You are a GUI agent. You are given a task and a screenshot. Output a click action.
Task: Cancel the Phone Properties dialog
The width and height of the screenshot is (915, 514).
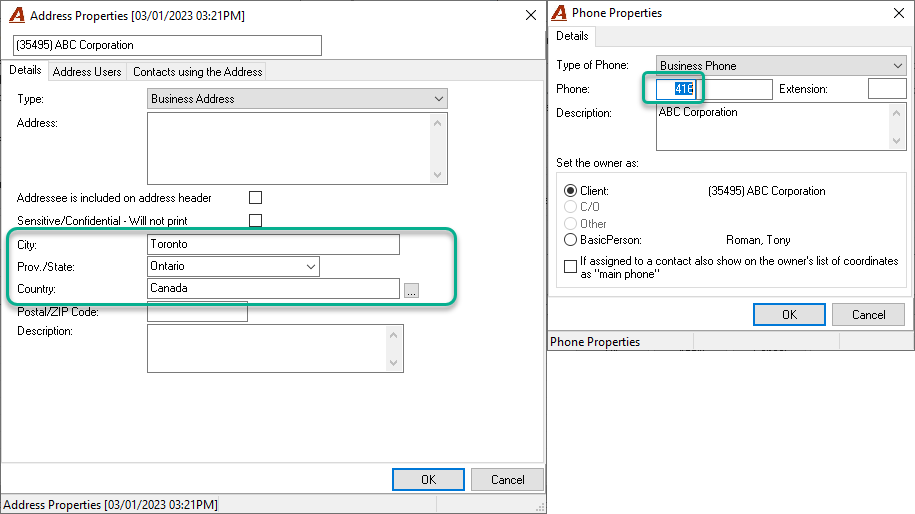[868, 314]
